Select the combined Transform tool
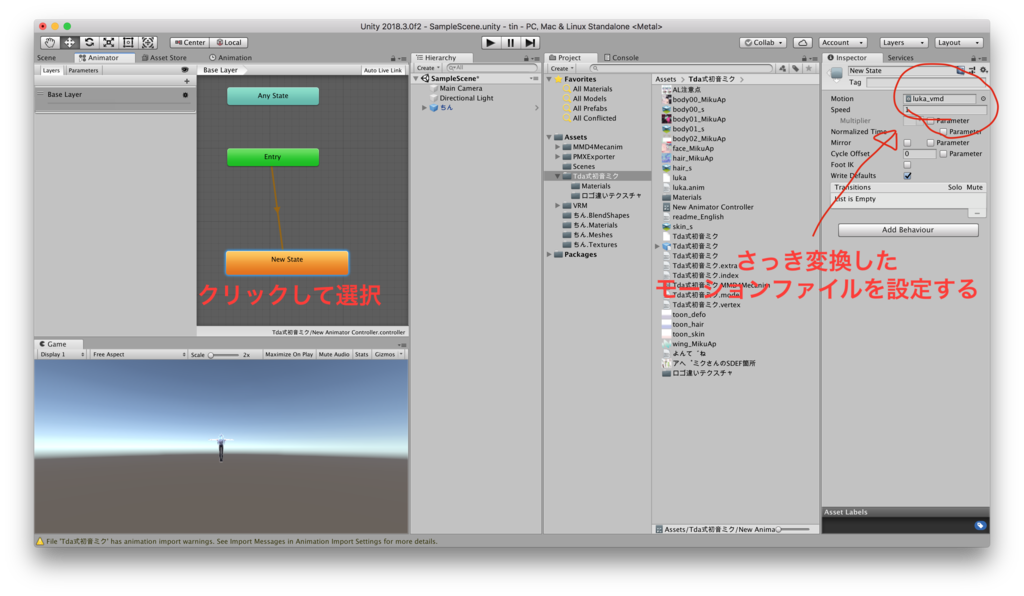The image size is (1024, 596). click(148, 42)
